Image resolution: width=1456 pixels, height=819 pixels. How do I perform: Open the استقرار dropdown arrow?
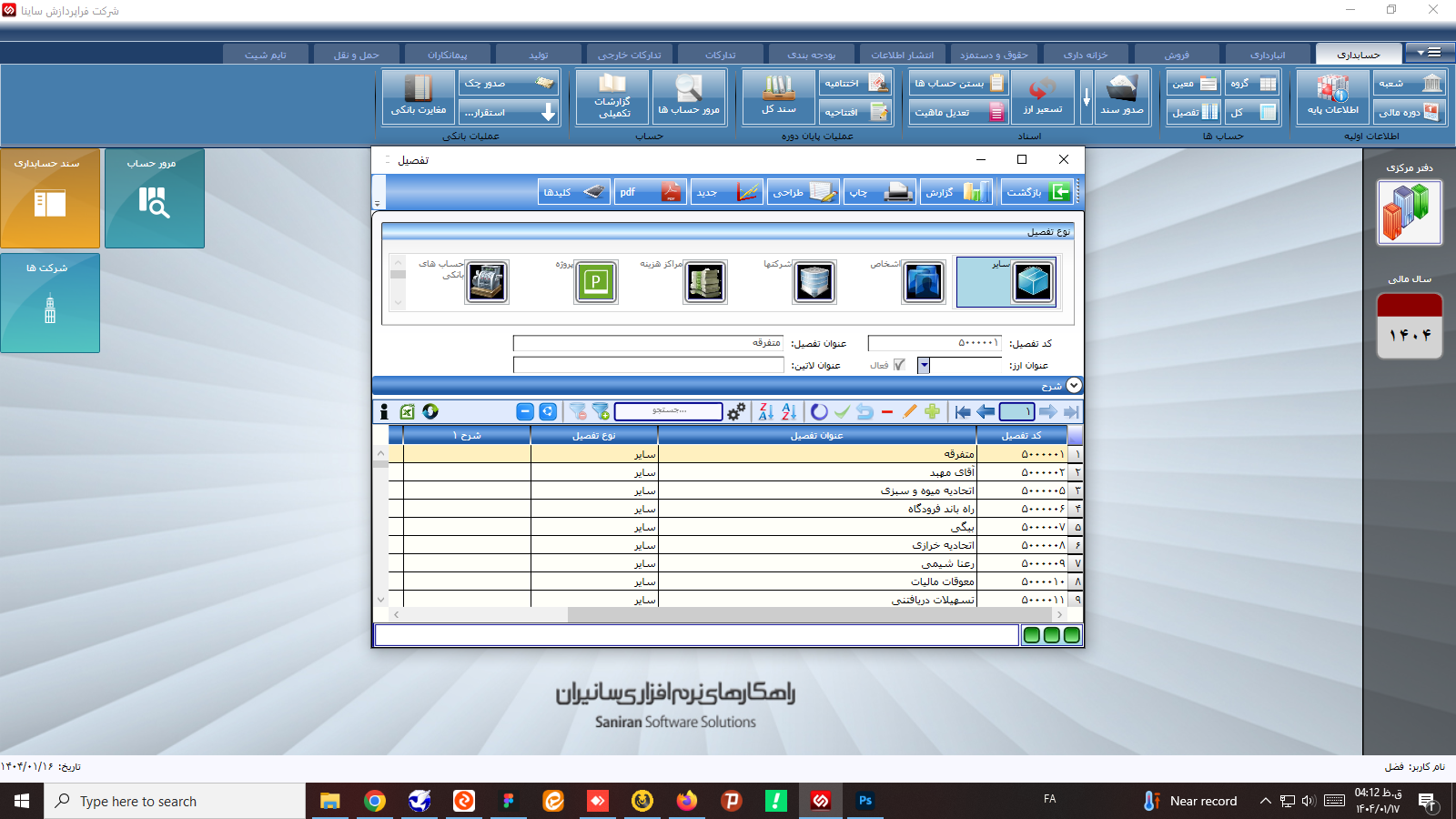coord(547,112)
